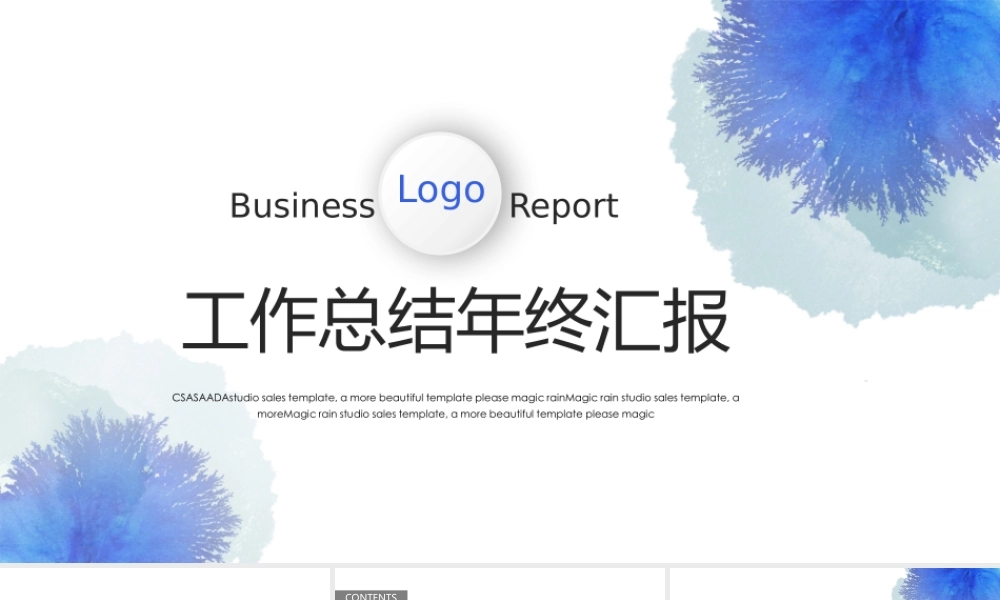Click the blue word "Logo" text
The width and height of the screenshot is (1000, 600).
point(441,189)
